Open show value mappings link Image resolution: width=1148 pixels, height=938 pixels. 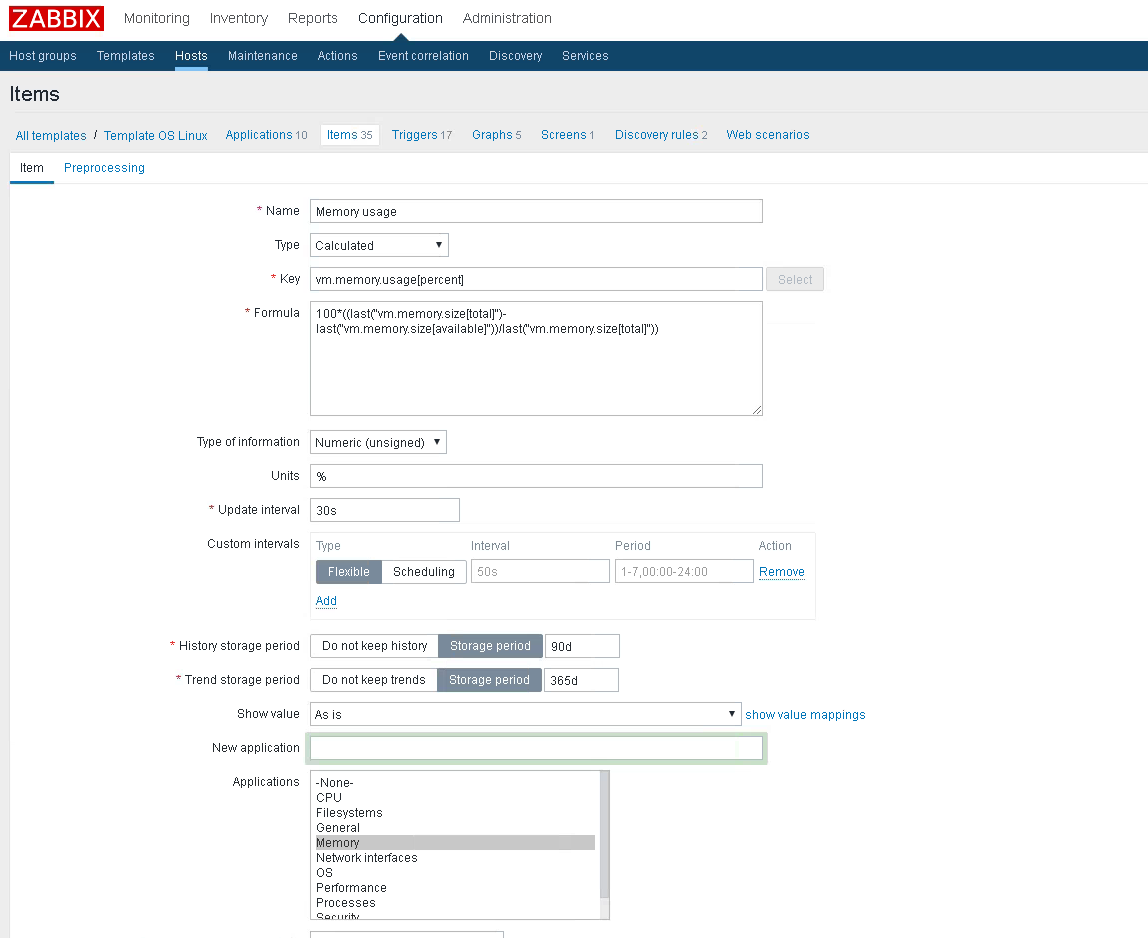coord(805,715)
